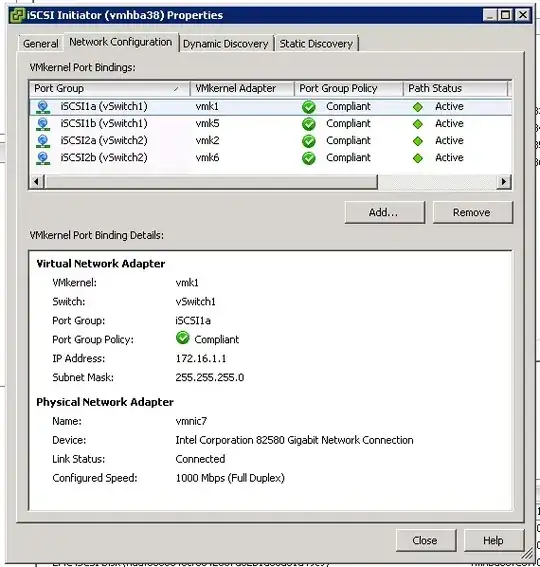The height and width of the screenshot is (567, 540).
Task: Click the iSCSI2b port group network icon
Action: 43,158
